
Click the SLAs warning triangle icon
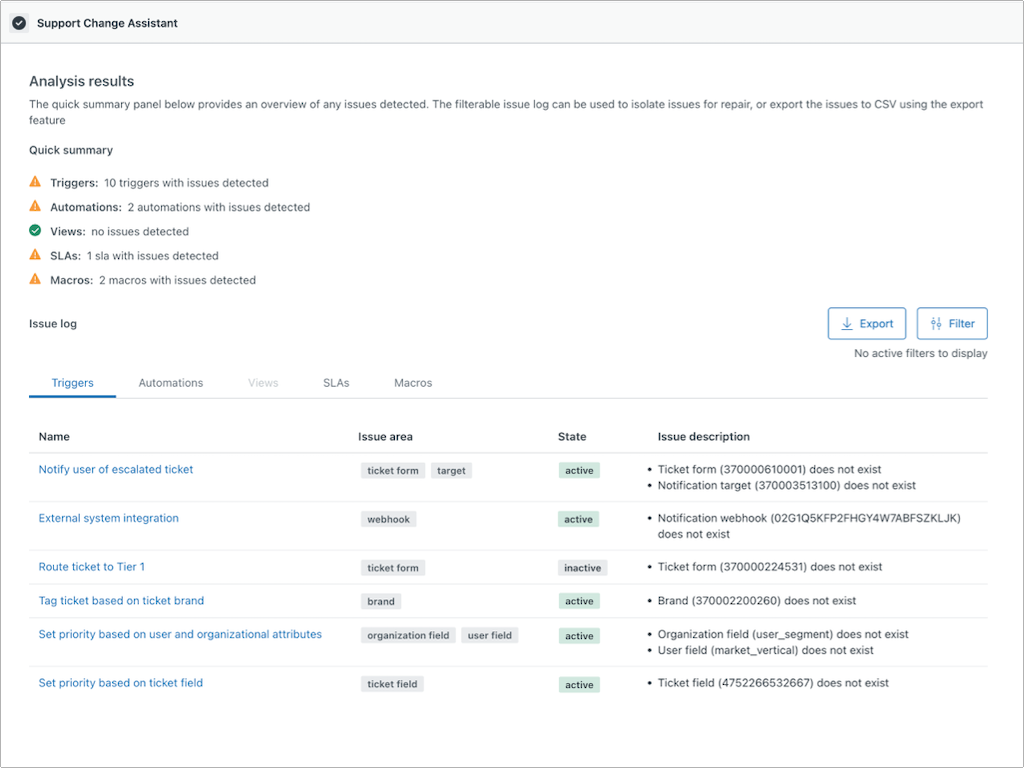point(35,255)
